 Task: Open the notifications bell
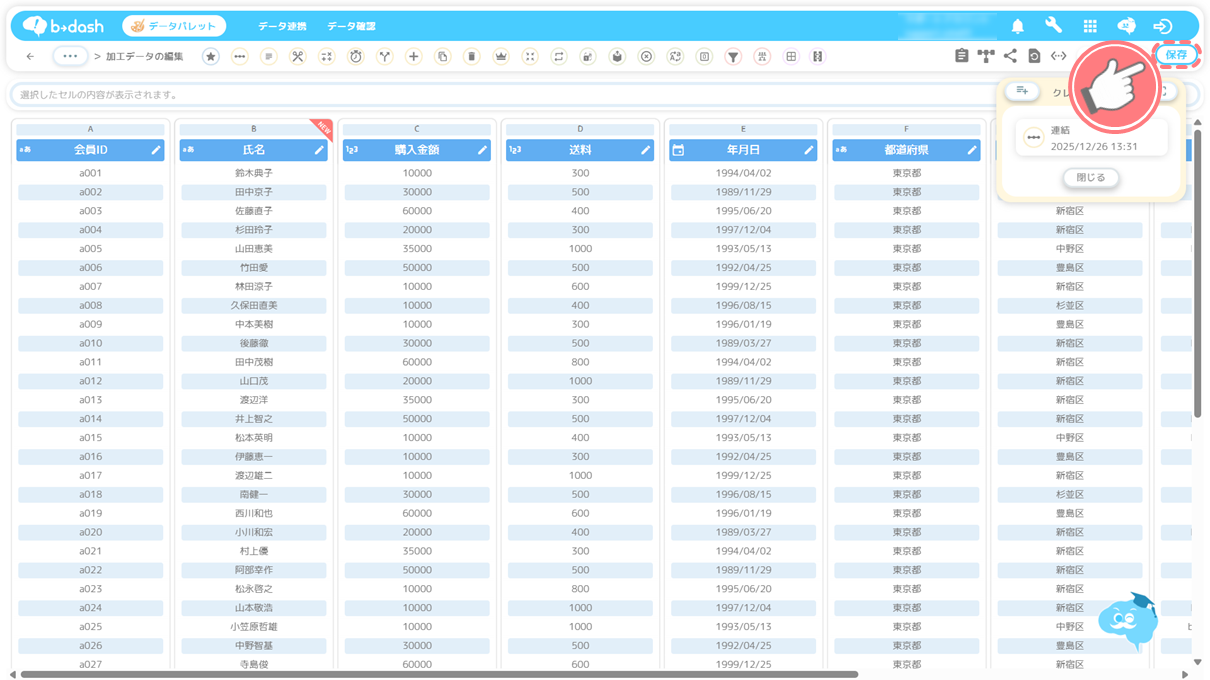coord(1017,26)
